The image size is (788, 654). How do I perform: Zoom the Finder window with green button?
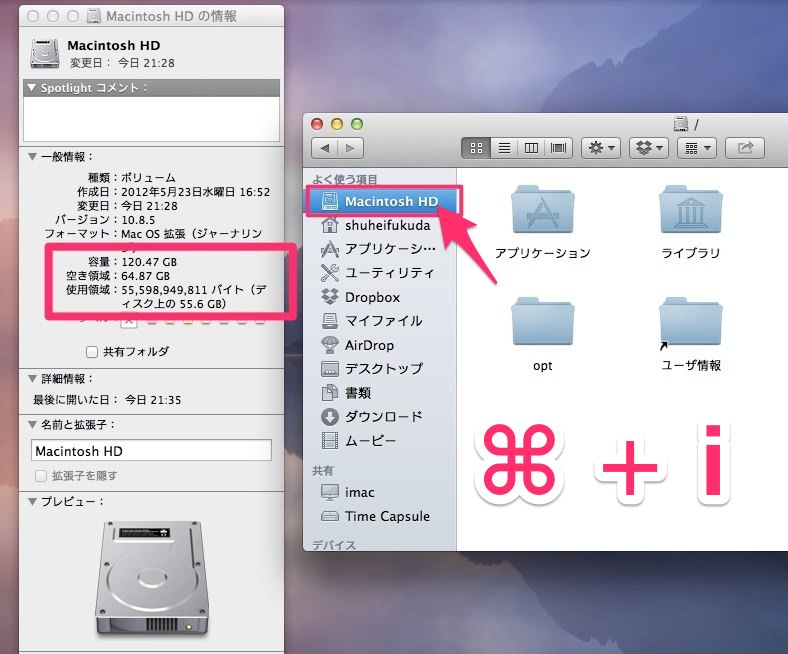(357, 124)
